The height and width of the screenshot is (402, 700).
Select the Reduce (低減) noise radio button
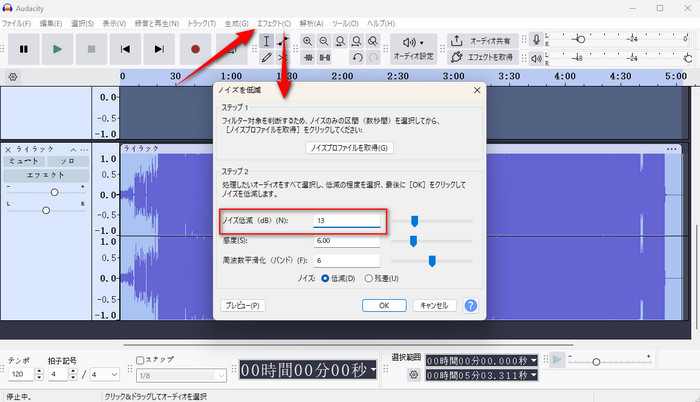325,278
